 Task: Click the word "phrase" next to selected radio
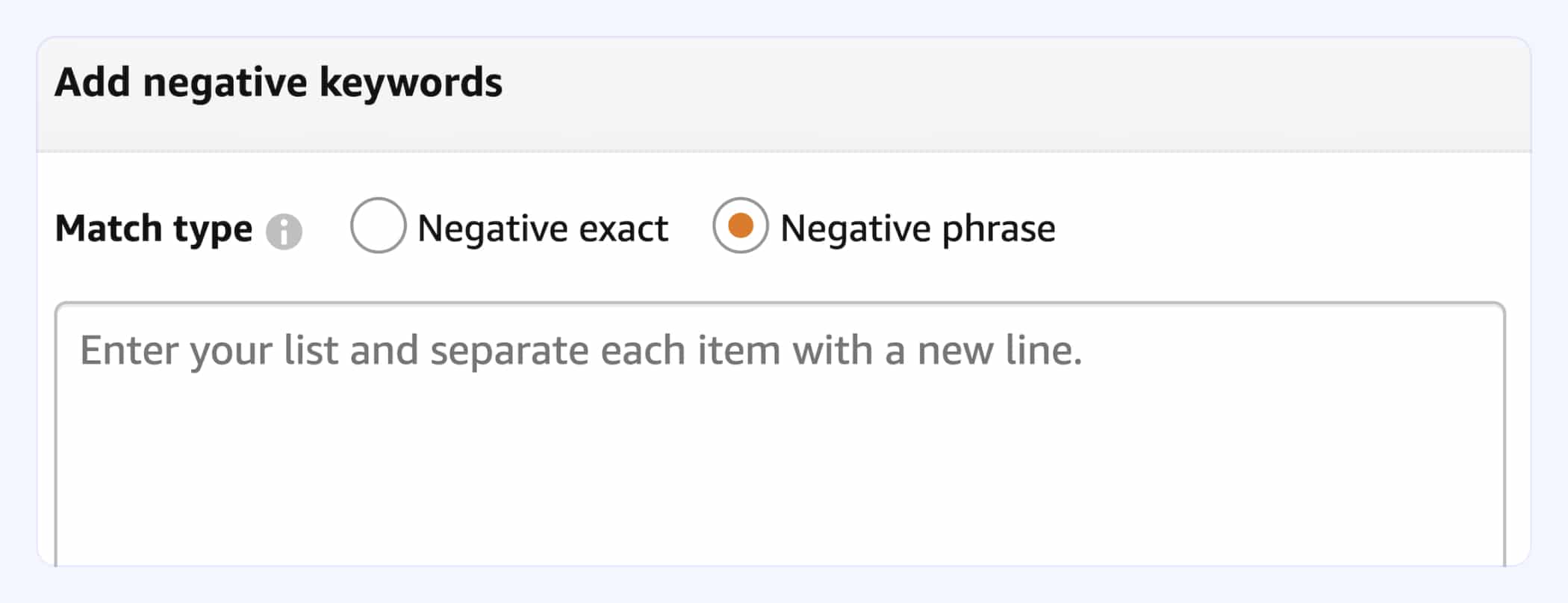998,230
